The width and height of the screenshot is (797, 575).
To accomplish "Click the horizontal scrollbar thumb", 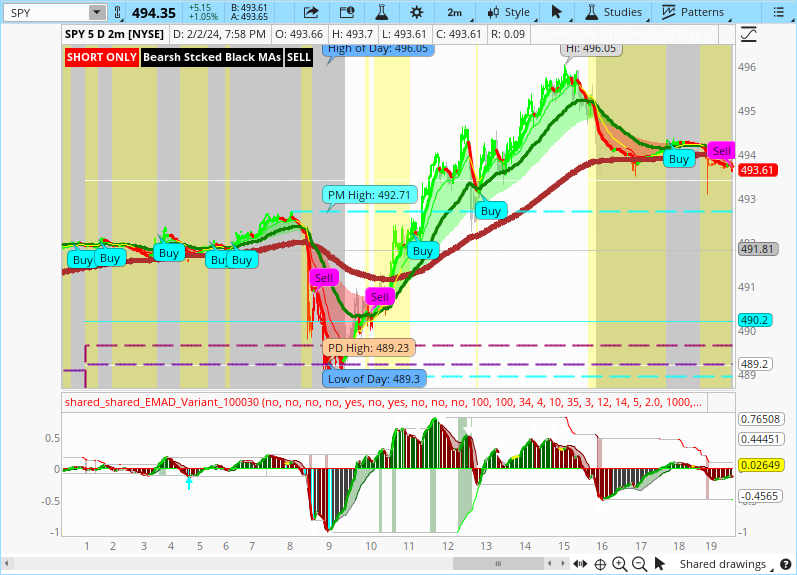I will click(498, 563).
